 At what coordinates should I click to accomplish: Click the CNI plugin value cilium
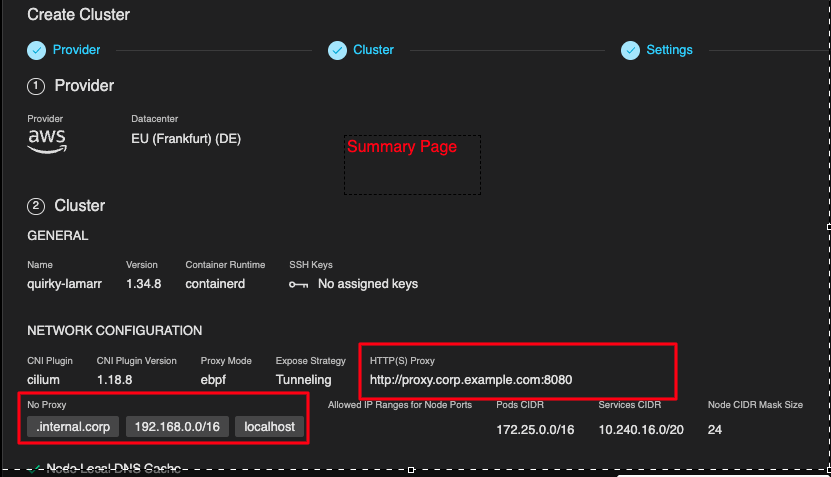click(43, 380)
